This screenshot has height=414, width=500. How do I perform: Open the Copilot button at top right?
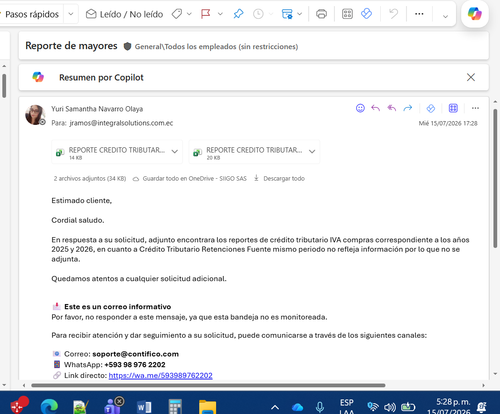click(475, 14)
